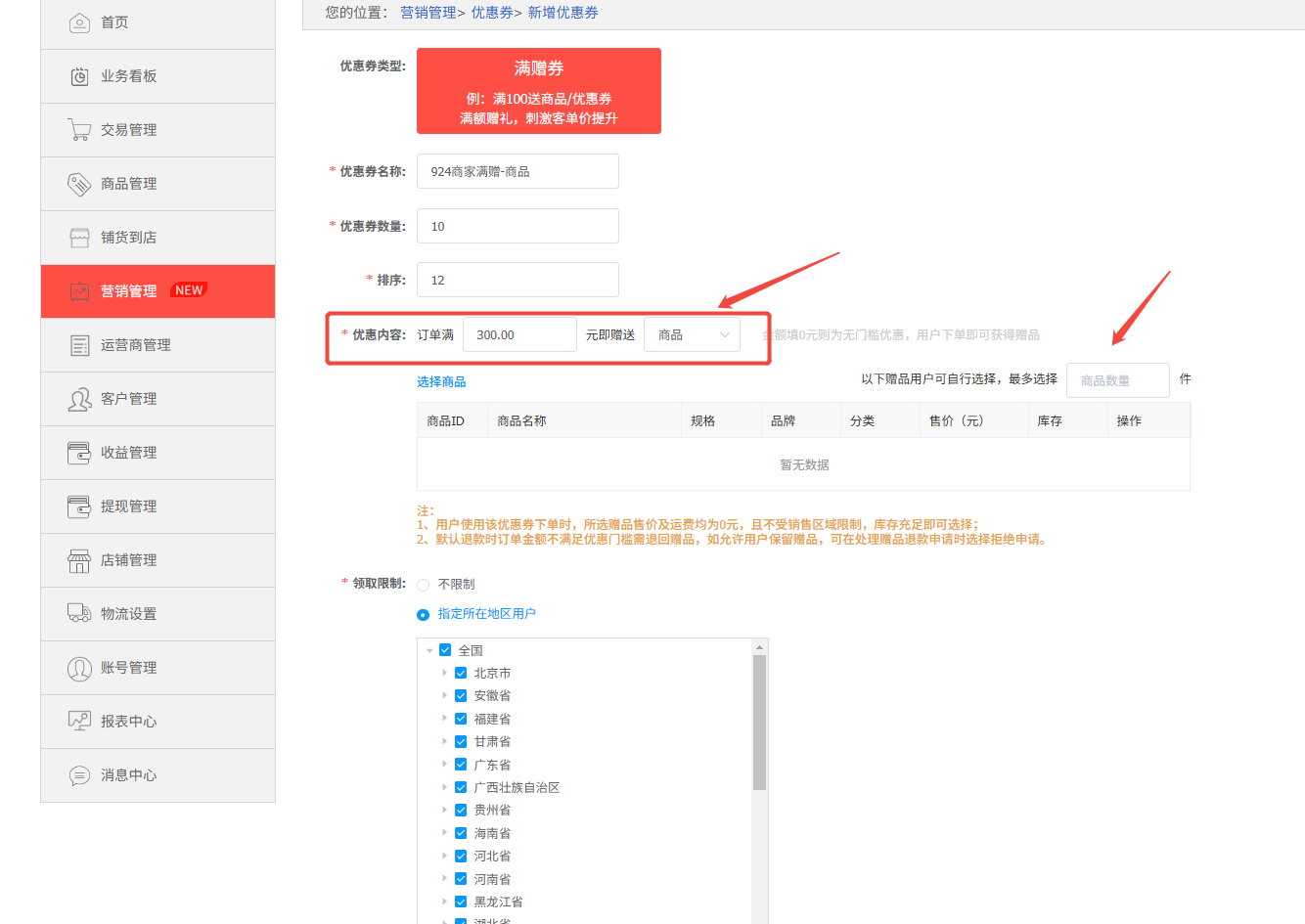
Task: Select the 报表中心 report icon
Action: [x=80, y=721]
